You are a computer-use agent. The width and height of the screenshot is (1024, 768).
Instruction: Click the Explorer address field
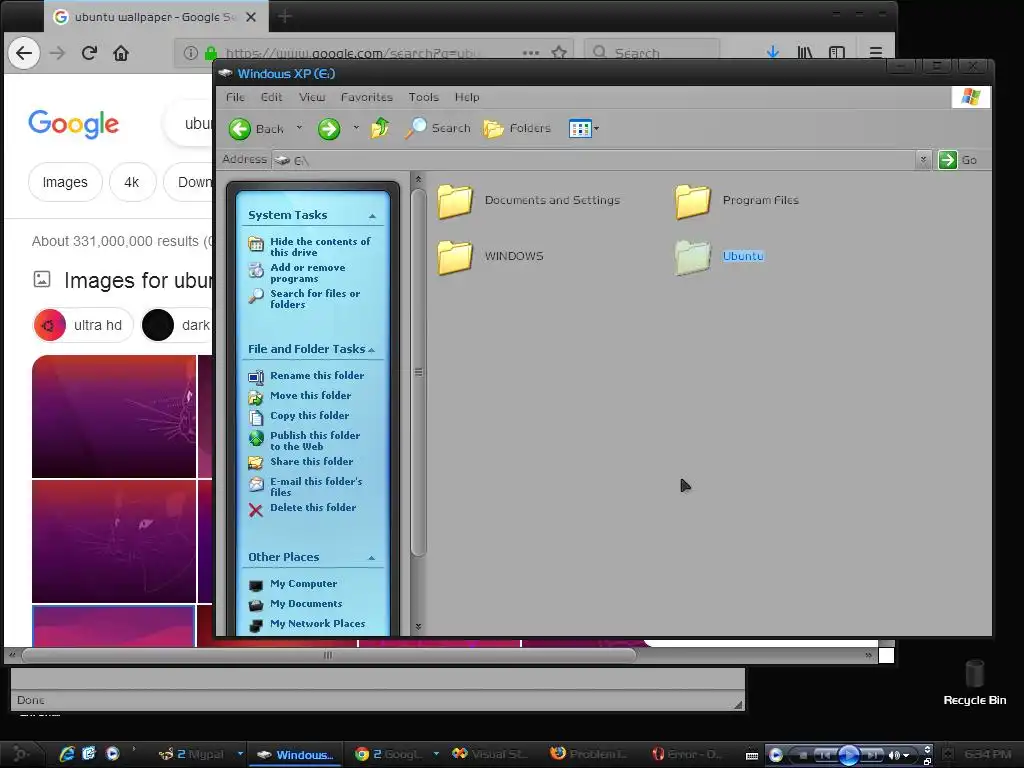click(x=593, y=160)
